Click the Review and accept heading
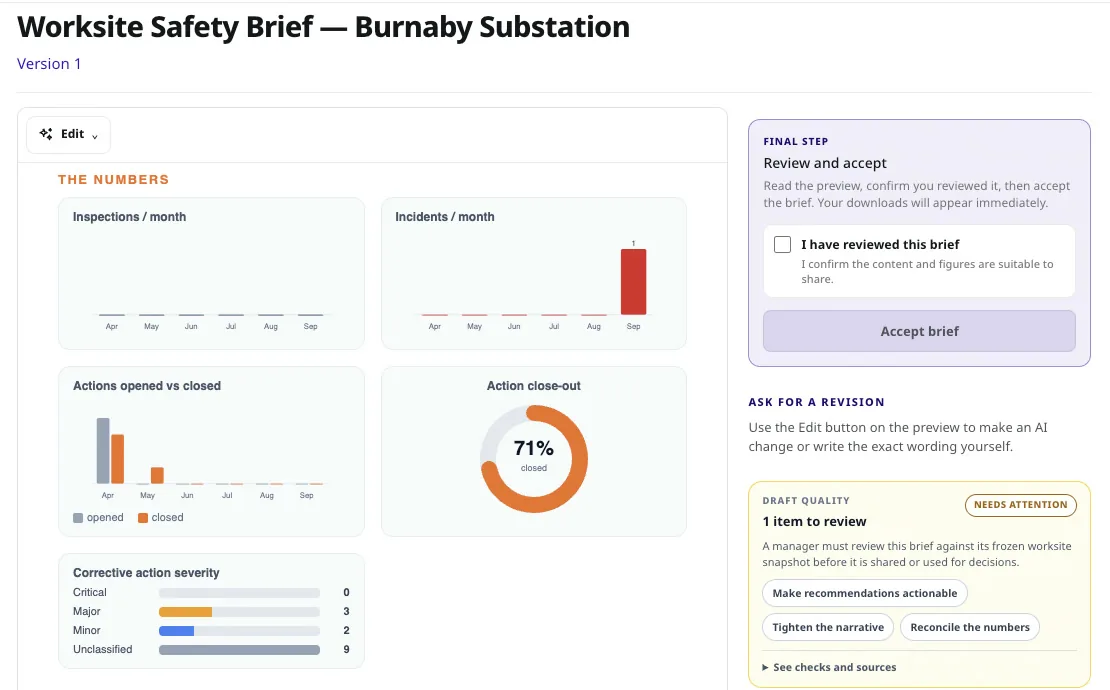This screenshot has height=690, width=1110. tap(825, 163)
